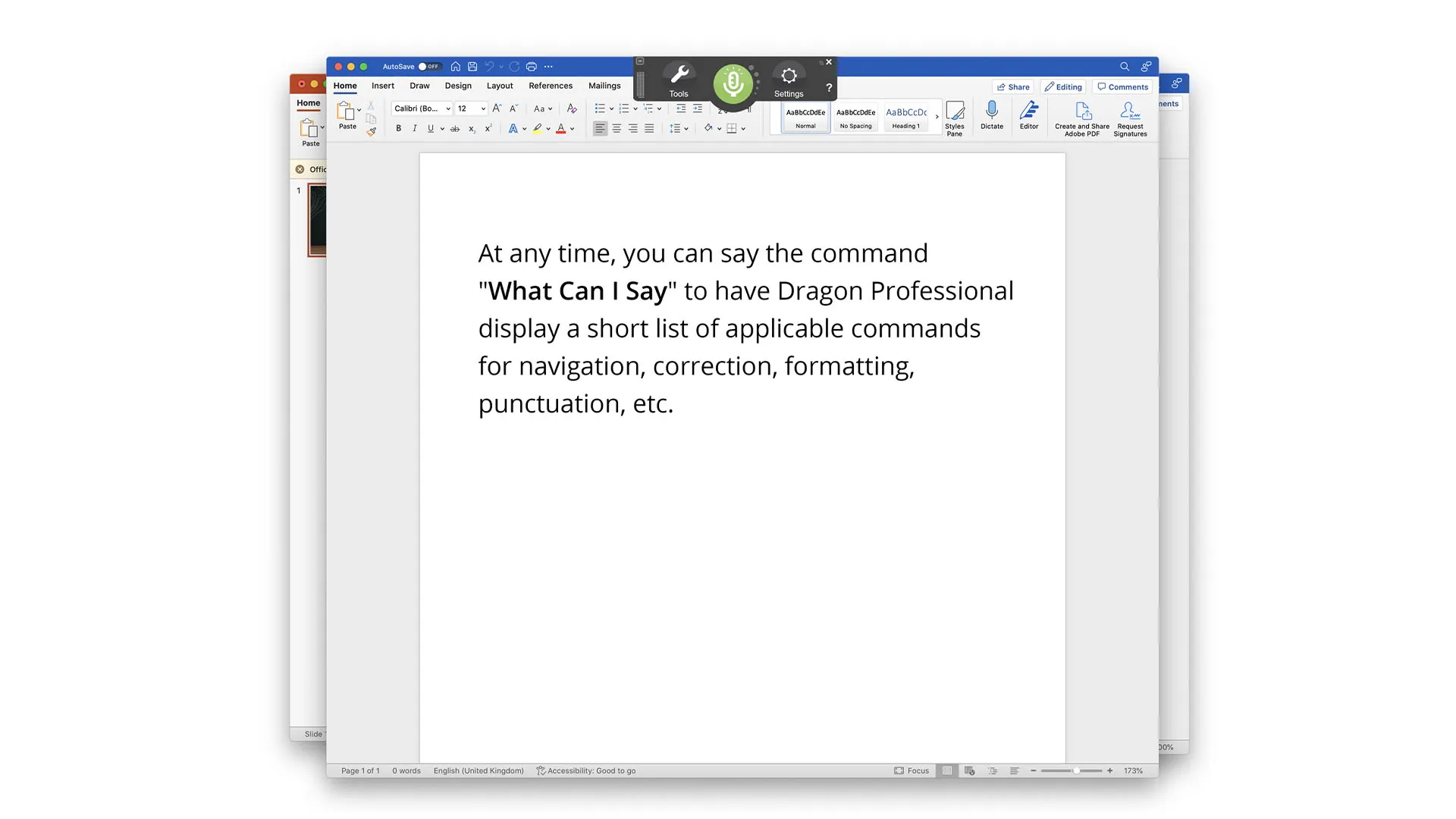Clear all formatting
1456x819 pixels.
click(x=572, y=109)
